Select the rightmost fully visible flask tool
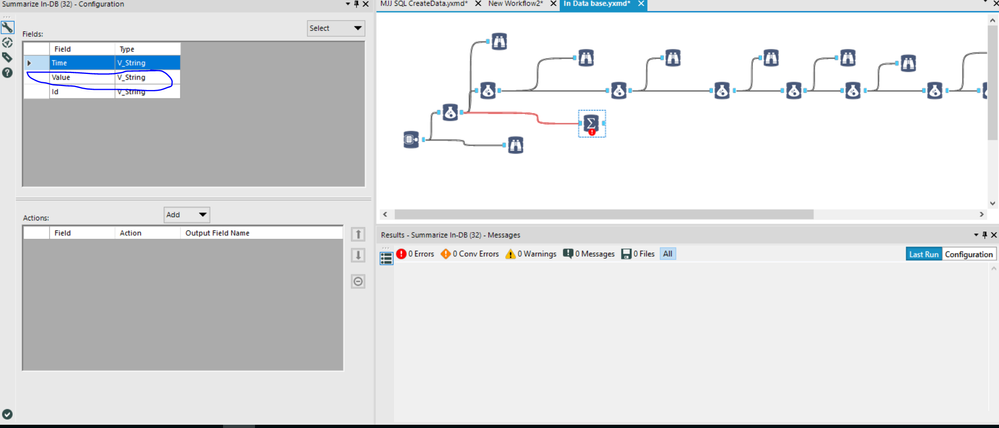The width and height of the screenshot is (999, 428). 935,90
